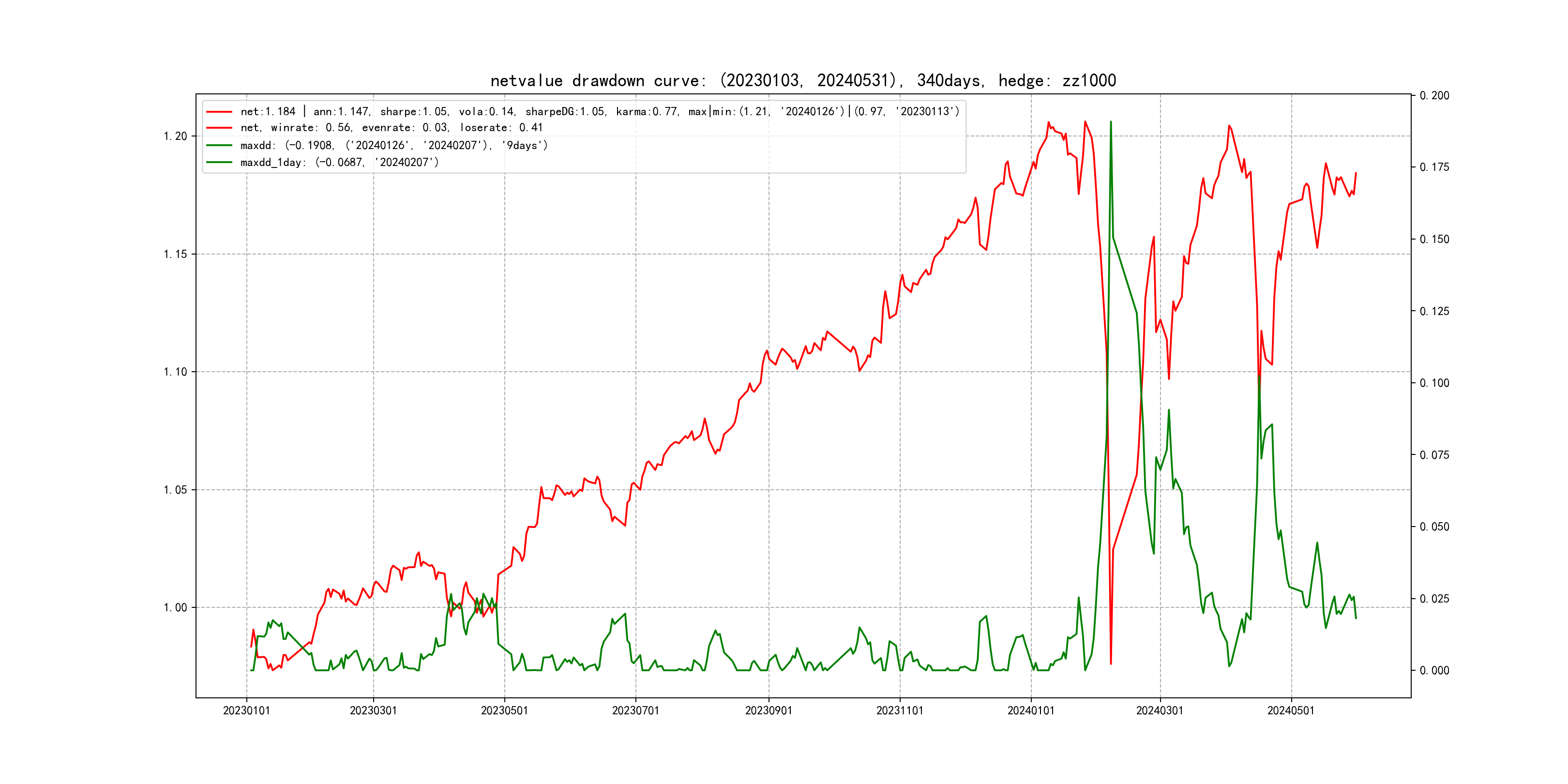
Task: Click the 0.000 right axis tick label
Action: (1435, 671)
